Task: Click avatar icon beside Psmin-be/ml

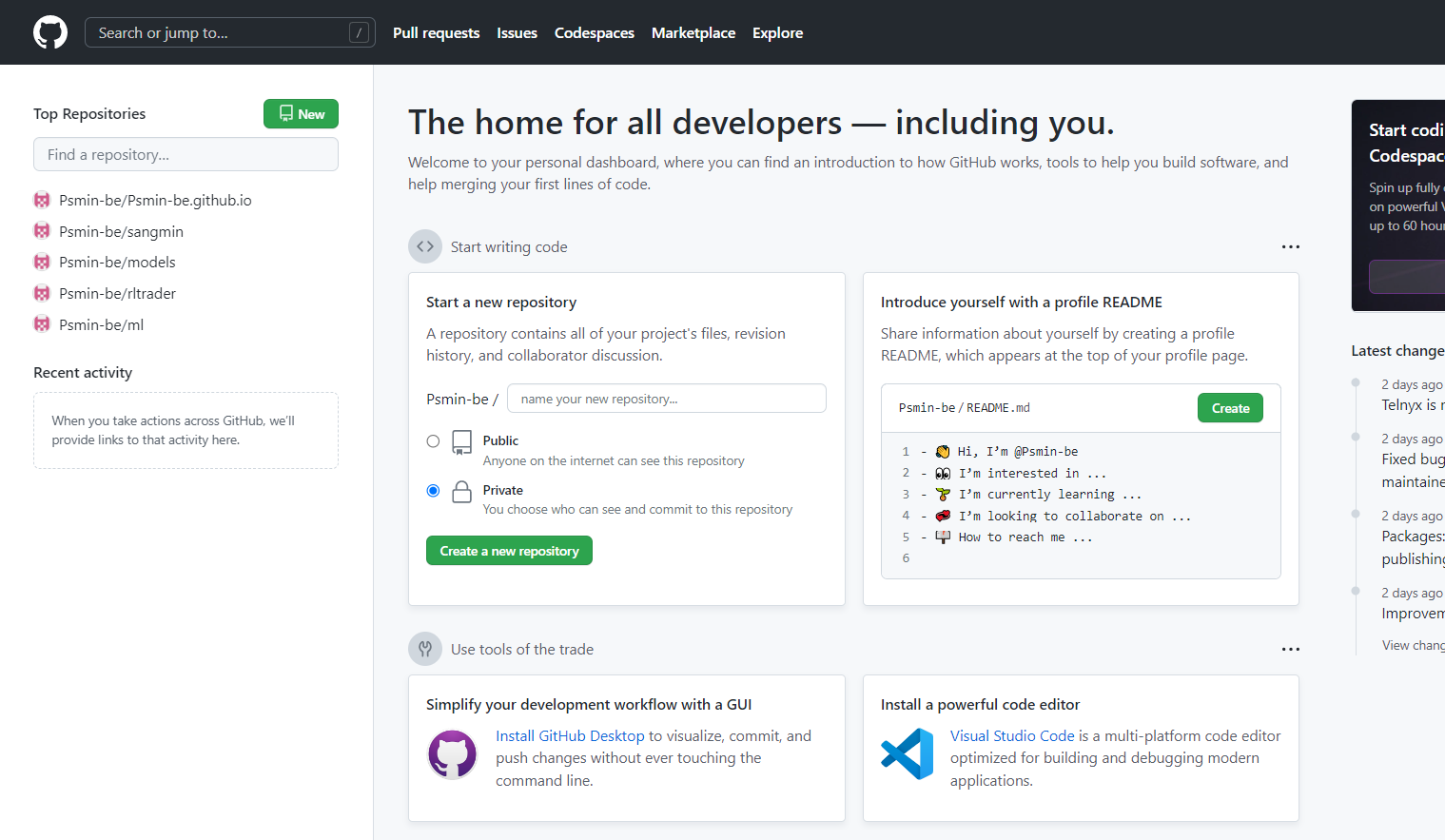Action: (x=42, y=324)
